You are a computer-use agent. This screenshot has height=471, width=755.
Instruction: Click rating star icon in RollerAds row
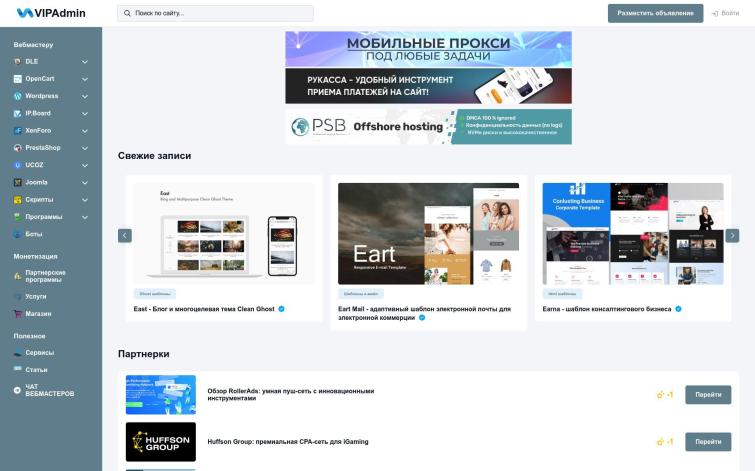click(660, 395)
